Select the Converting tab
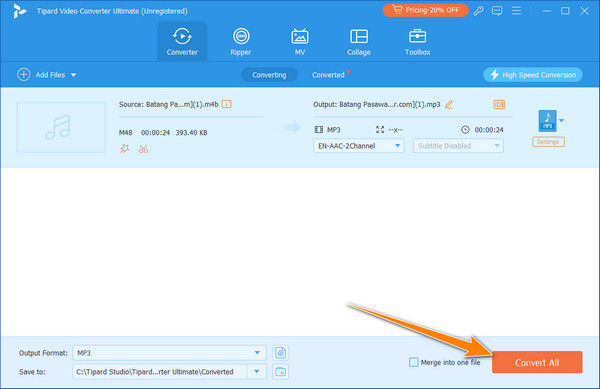Screen dimensions: 600x389 pos(269,75)
